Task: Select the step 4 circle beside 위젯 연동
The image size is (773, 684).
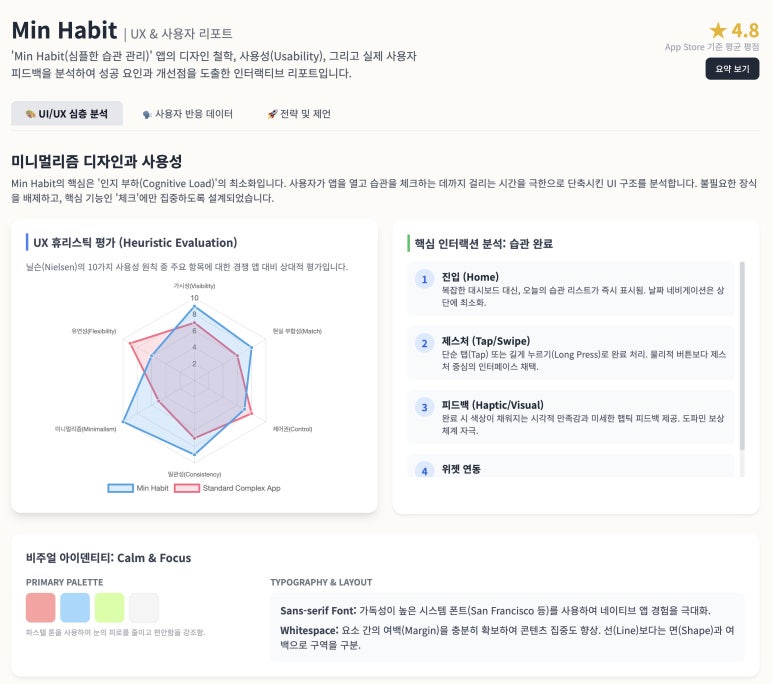Action: [424, 470]
